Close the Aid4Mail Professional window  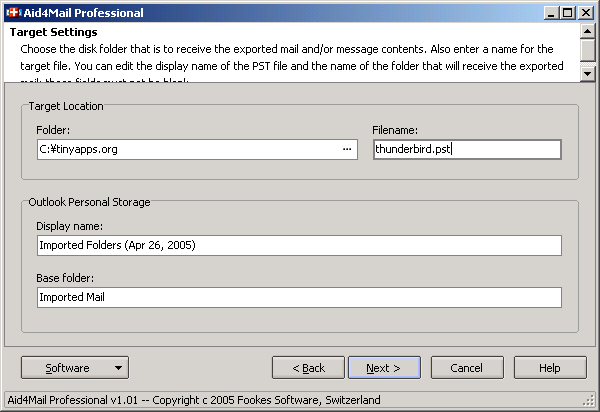pyautogui.click(x=584, y=13)
